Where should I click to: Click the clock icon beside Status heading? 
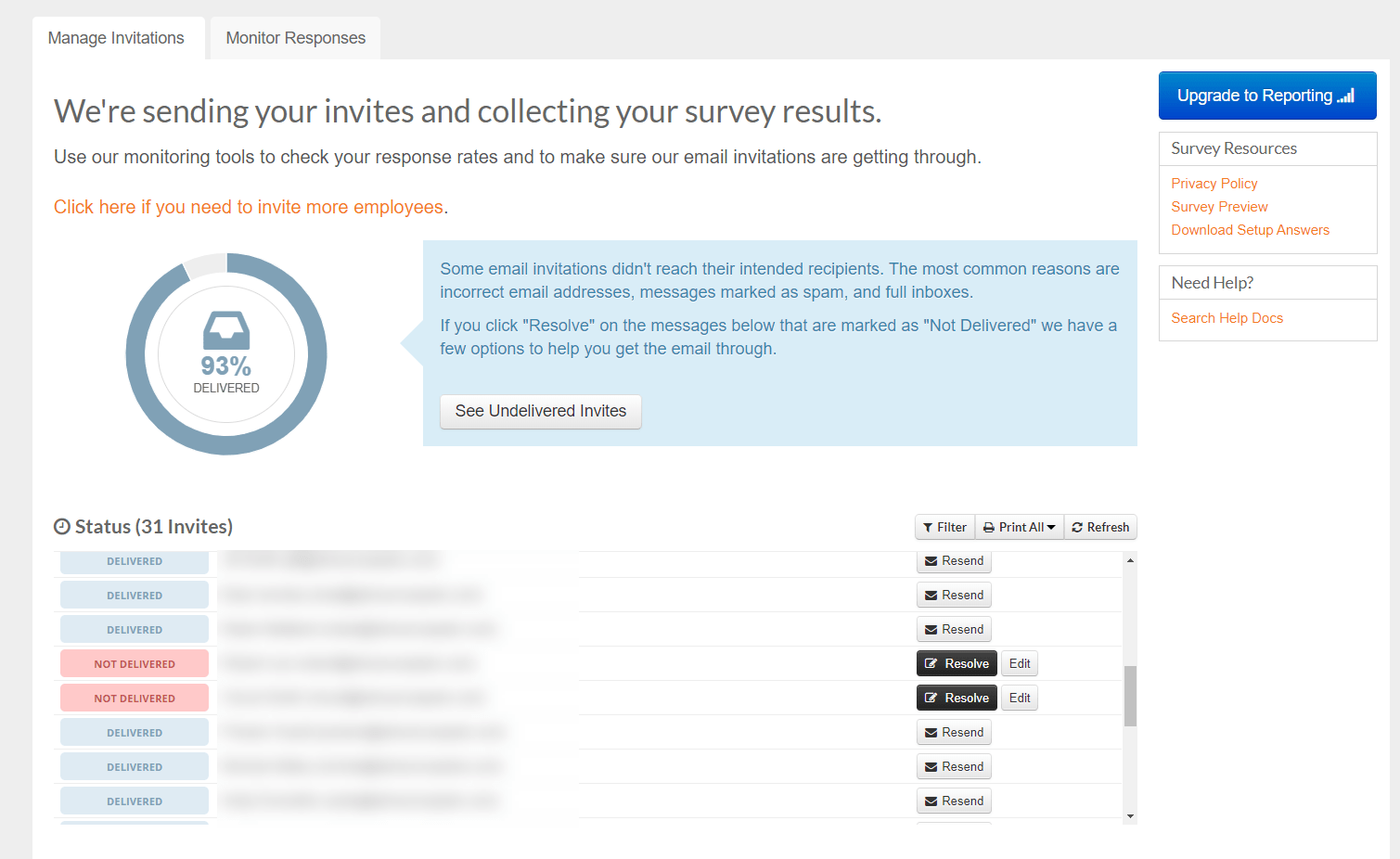[x=62, y=527]
